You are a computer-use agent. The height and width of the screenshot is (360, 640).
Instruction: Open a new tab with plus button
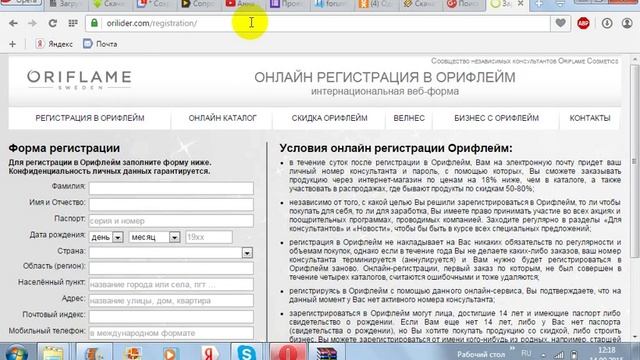pyautogui.click(x=539, y=4)
